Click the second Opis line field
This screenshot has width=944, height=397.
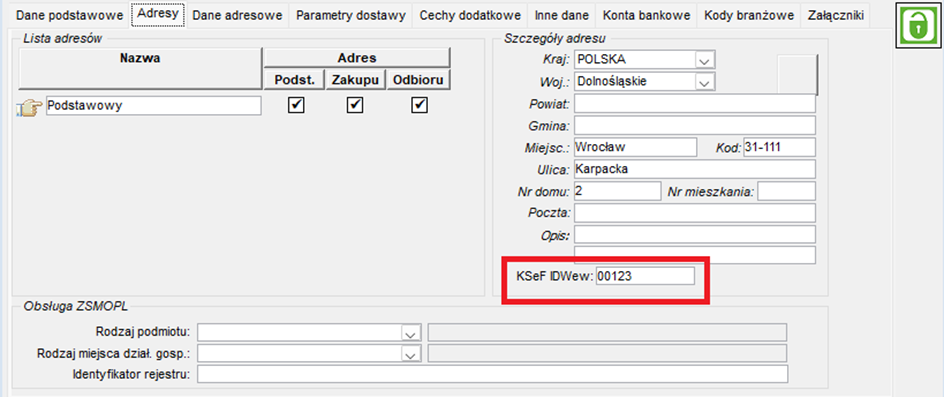[695, 255]
